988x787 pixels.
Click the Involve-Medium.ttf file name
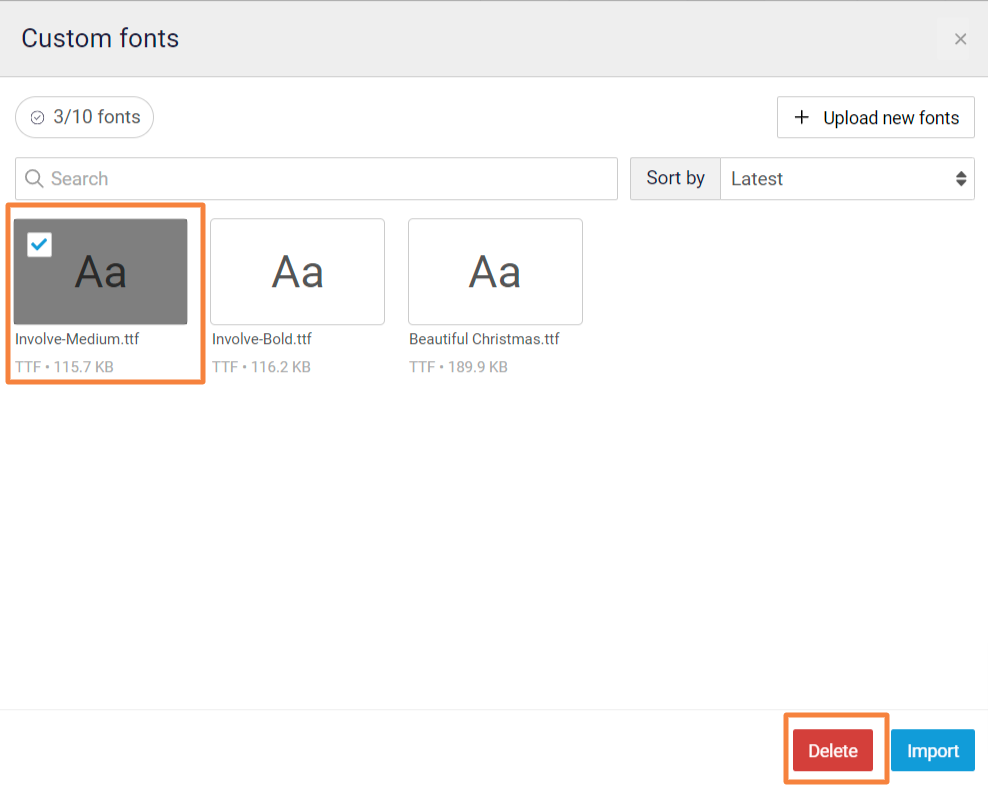coord(77,339)
